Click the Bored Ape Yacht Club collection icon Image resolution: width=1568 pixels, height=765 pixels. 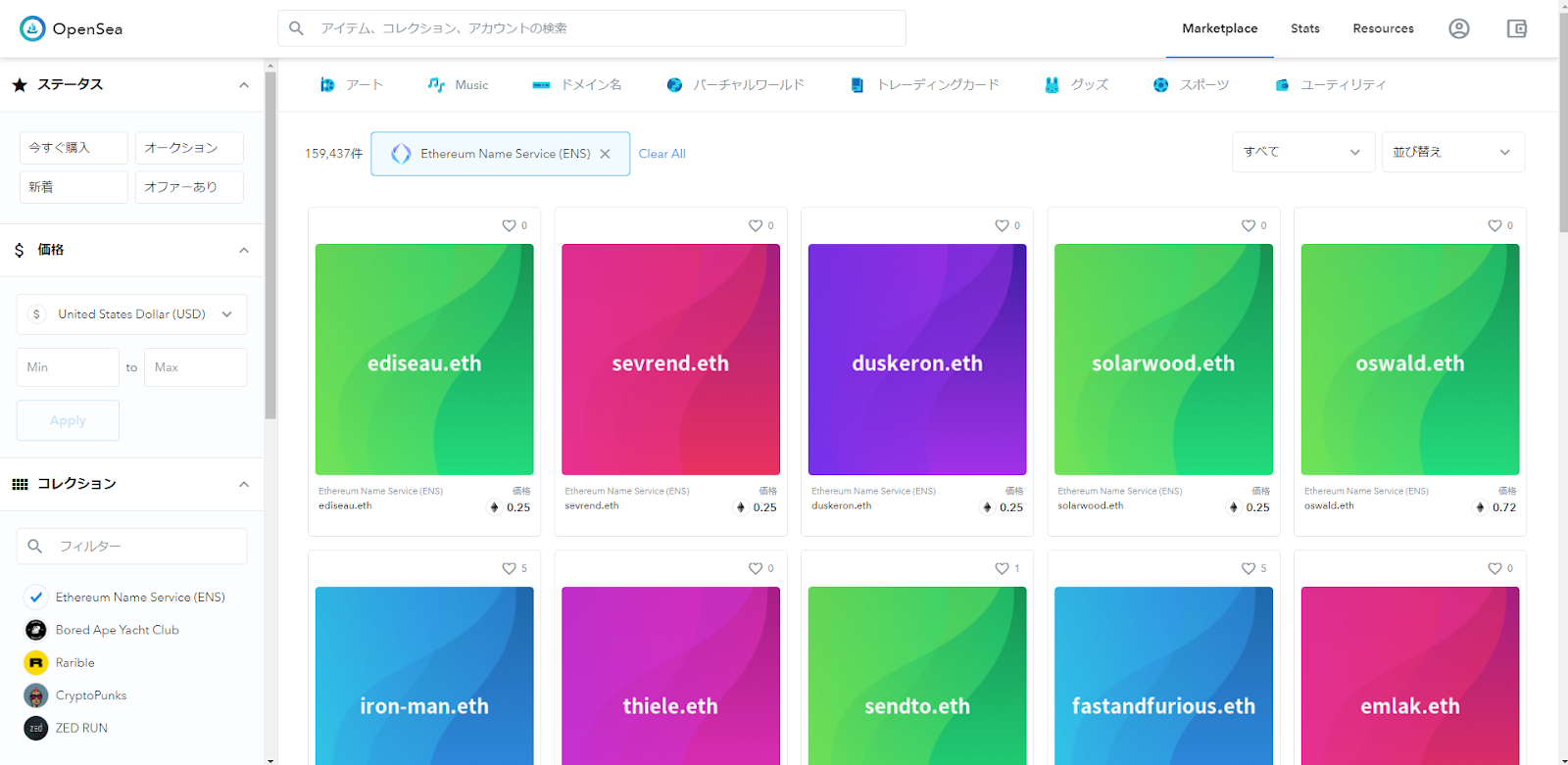35,630
